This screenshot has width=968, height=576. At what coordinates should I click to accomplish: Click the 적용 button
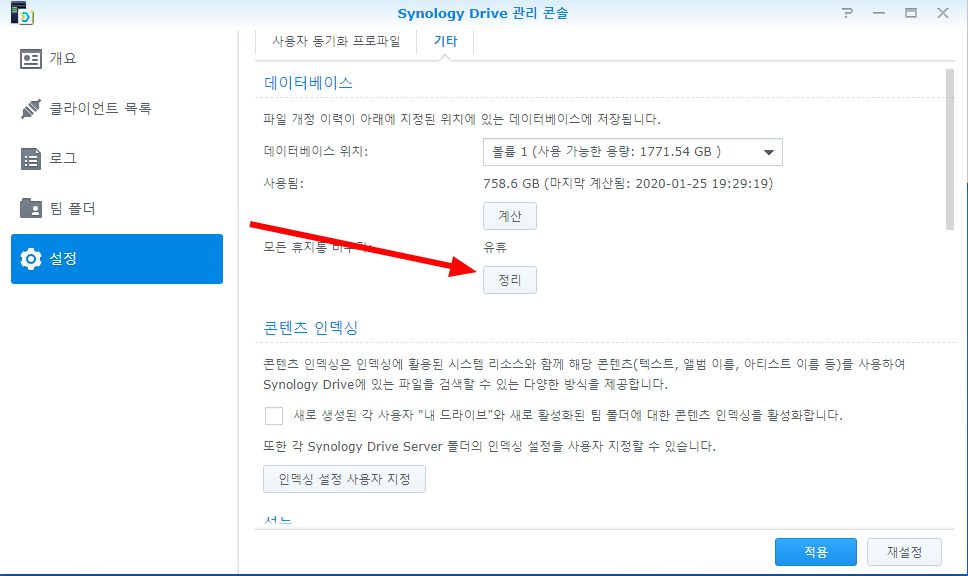click(x=816, y=552)
